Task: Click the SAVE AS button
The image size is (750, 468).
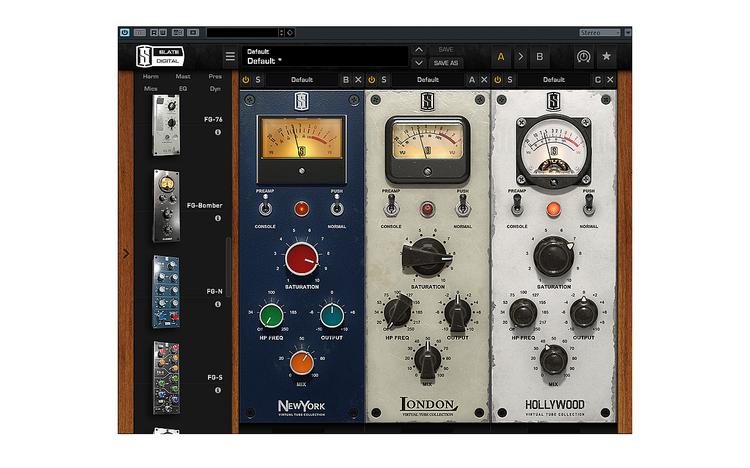Action: (x=446, y=63)
